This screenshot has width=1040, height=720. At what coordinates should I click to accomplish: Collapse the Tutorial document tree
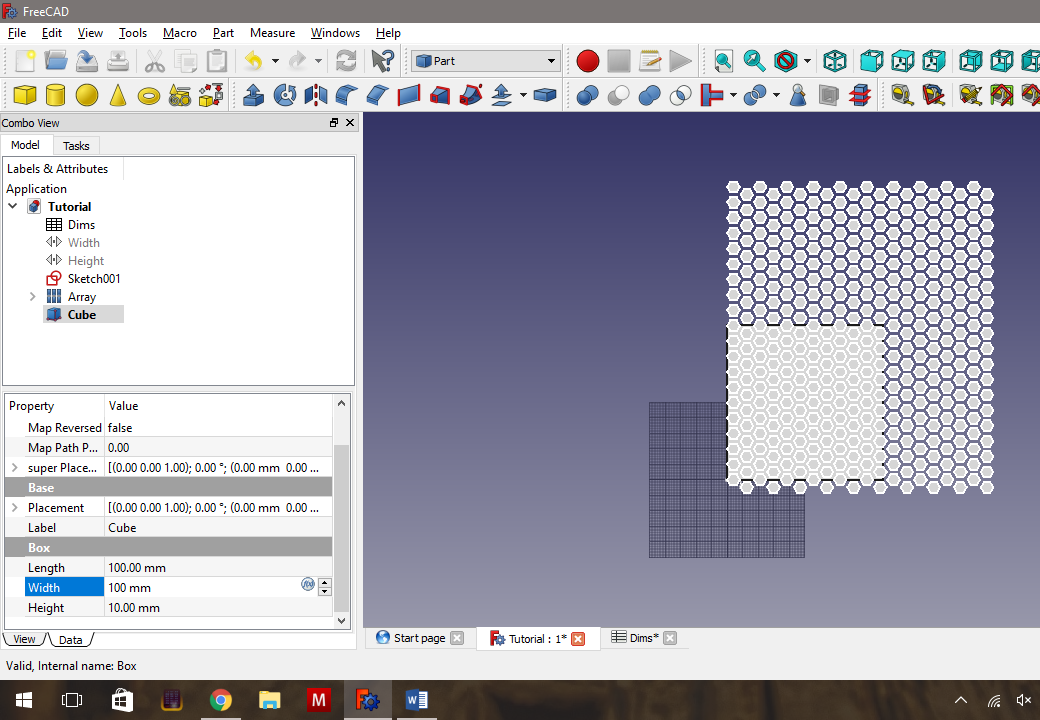point(13,206)
